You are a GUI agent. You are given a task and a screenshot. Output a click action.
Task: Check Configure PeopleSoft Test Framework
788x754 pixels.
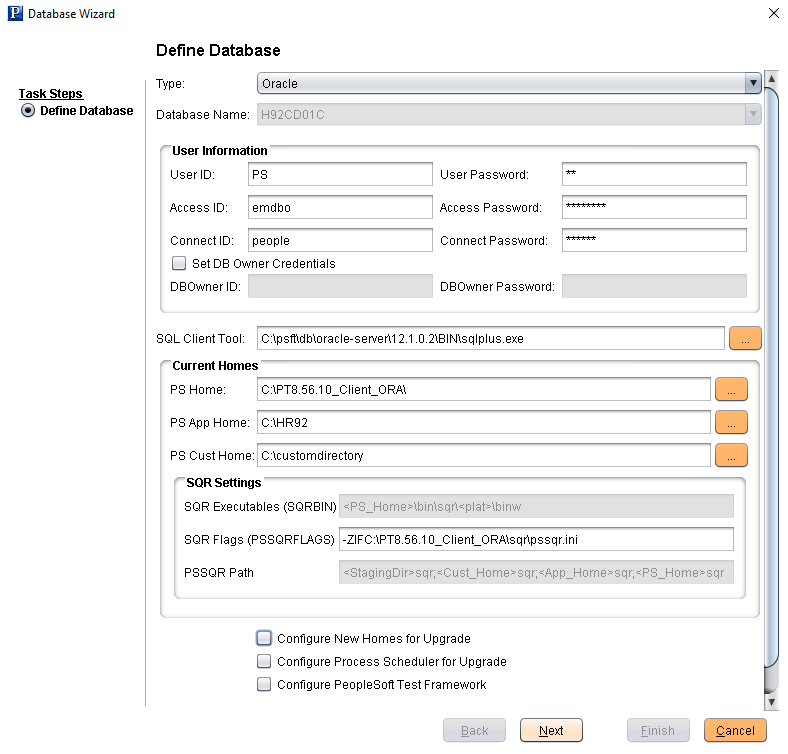[x=264, y=684]
